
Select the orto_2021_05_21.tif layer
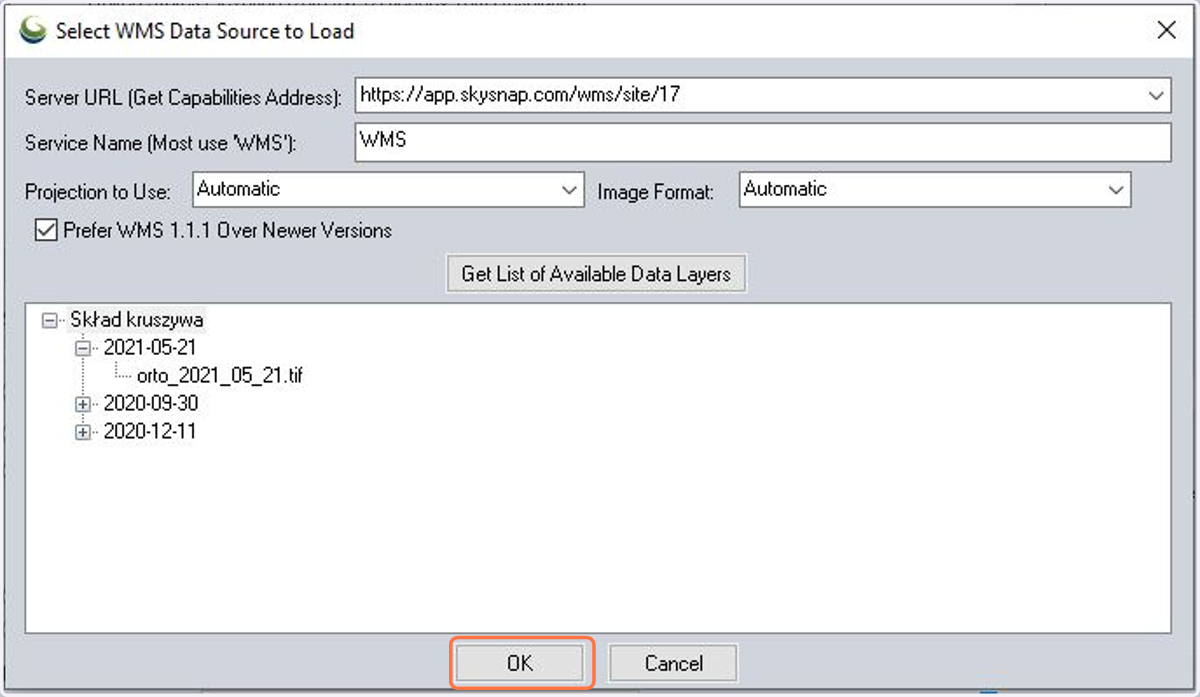(220, 376)
